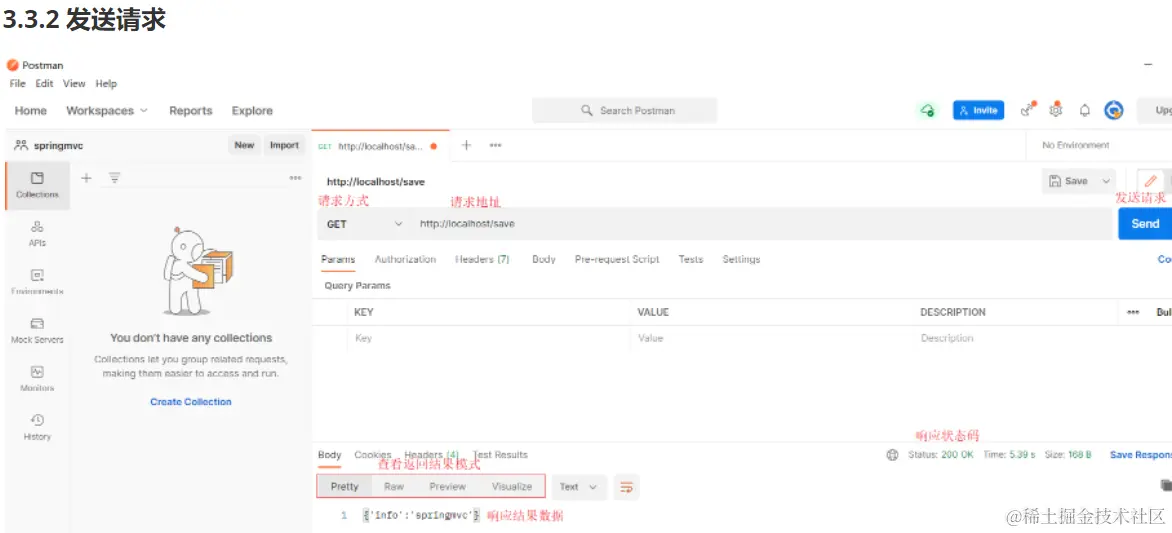Click the satellite capture requests icon
Viewport: 1172px width, 533px height.
pos(1028,110)
